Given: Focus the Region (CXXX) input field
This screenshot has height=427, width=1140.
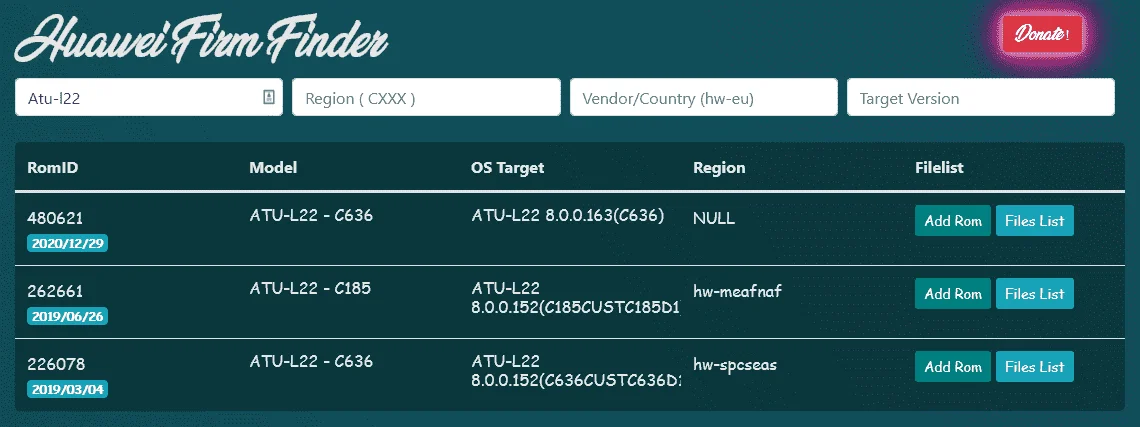Looking at the screenshot, I should point(426,97).
